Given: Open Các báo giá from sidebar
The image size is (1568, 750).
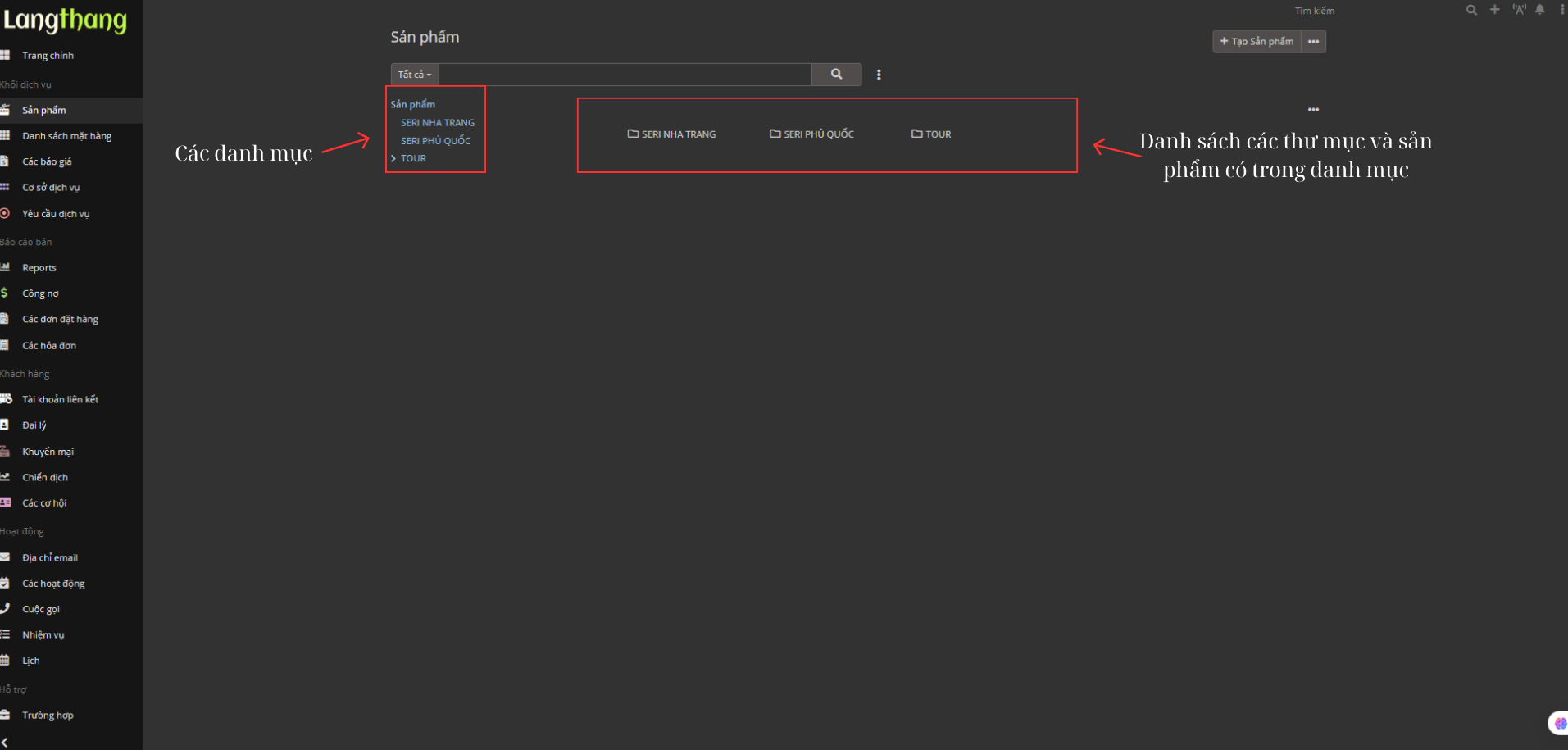Looking at the screenshot, I should 47,162.
